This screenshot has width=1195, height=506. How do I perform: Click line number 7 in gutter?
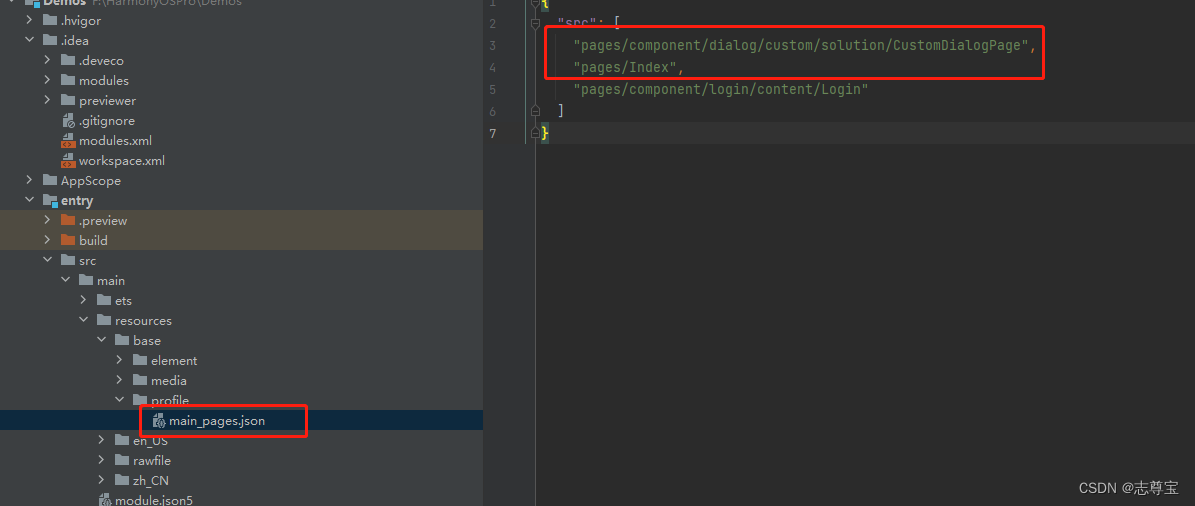[x=492, y=133]
